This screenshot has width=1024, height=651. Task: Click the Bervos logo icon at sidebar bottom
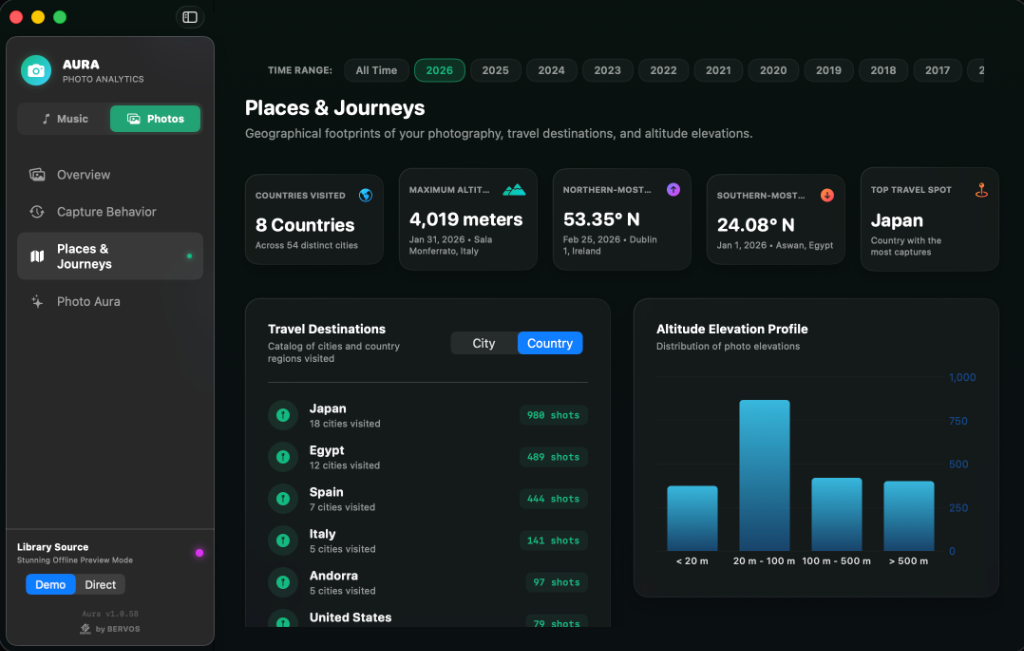tap(85, 629)
